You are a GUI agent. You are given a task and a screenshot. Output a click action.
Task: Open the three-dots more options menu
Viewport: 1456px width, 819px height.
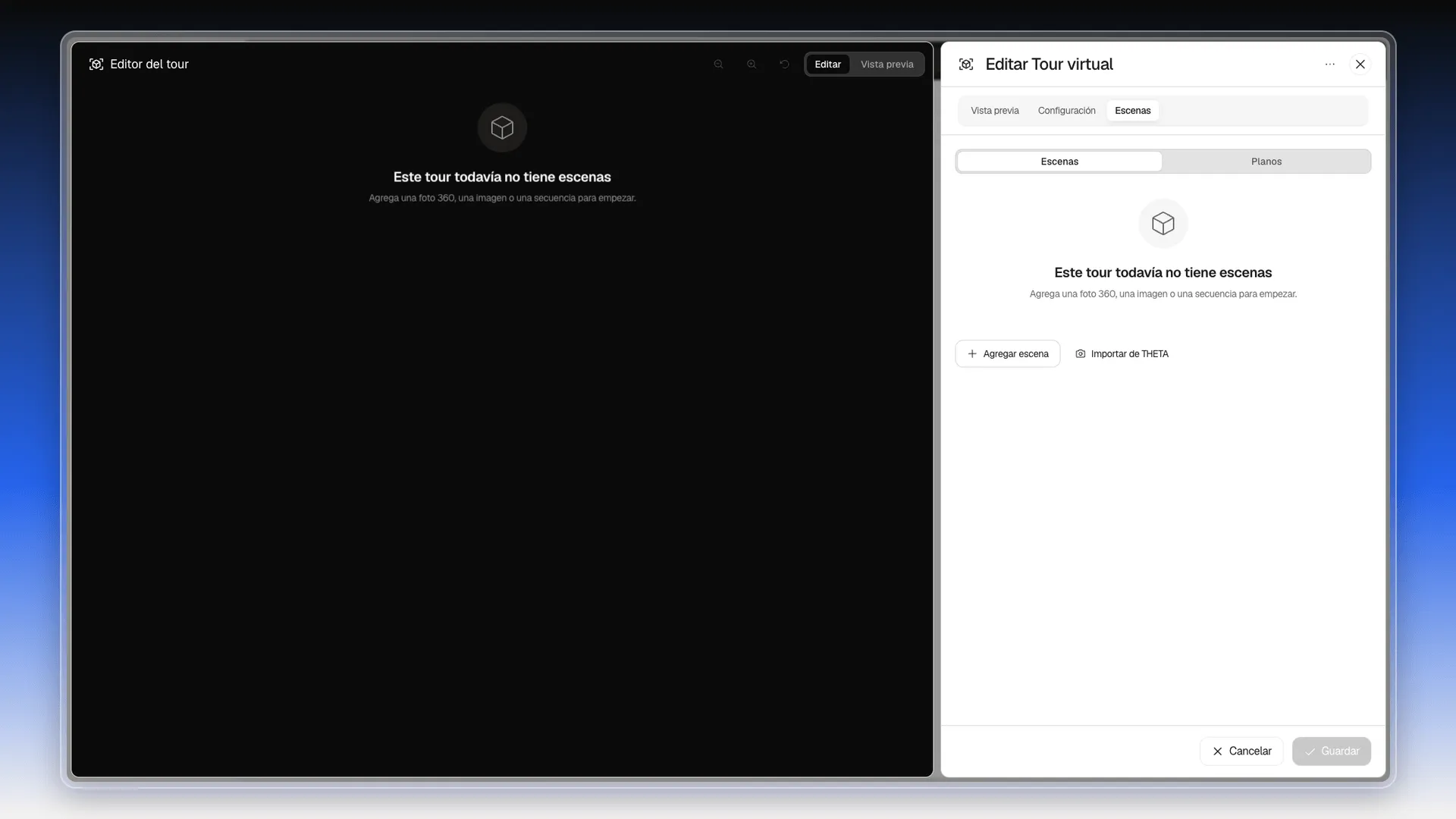click(x=1329, y=64)
